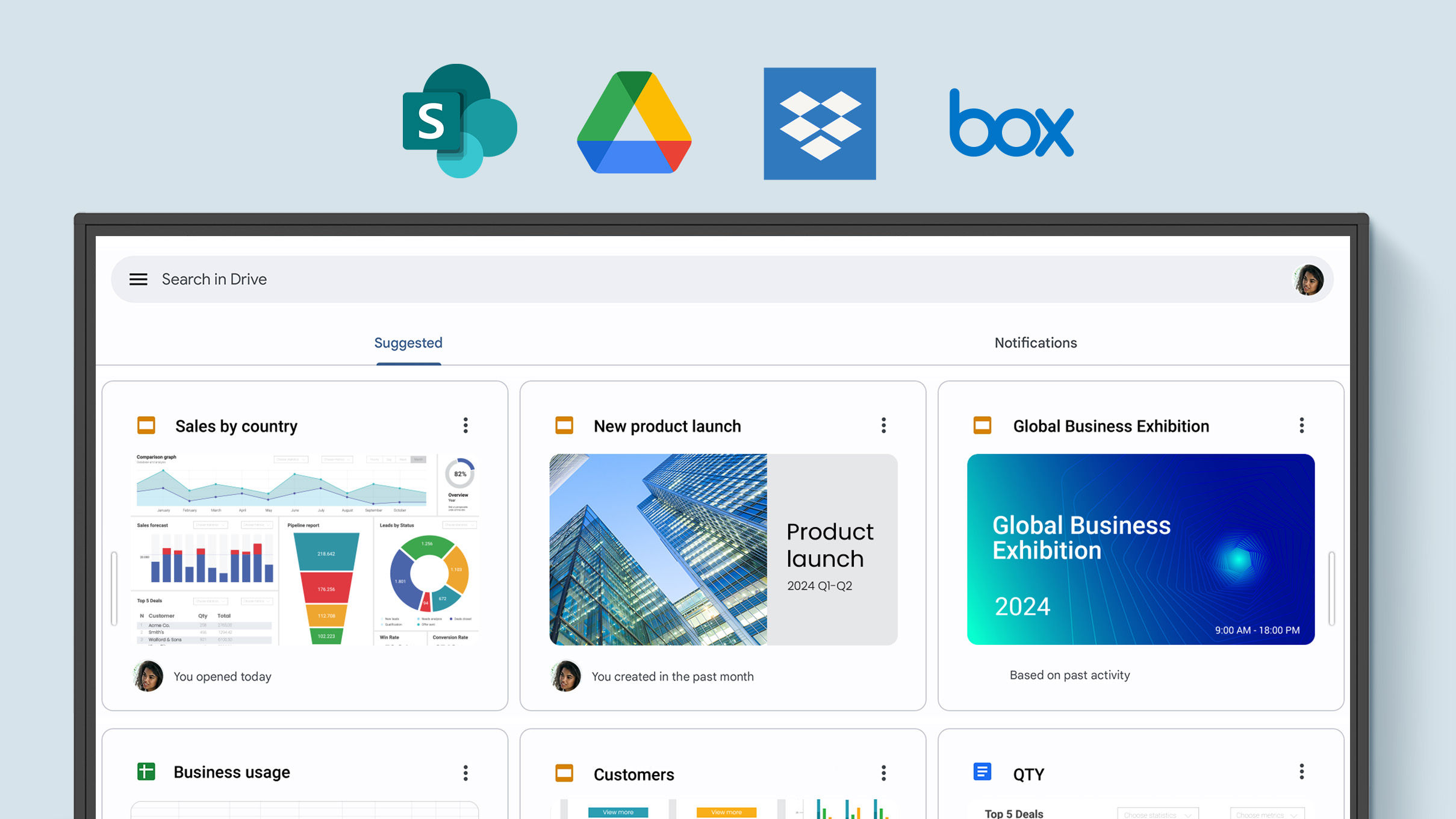
Task: Open three-dot menu on Sales by country
Action: [465, 425]
